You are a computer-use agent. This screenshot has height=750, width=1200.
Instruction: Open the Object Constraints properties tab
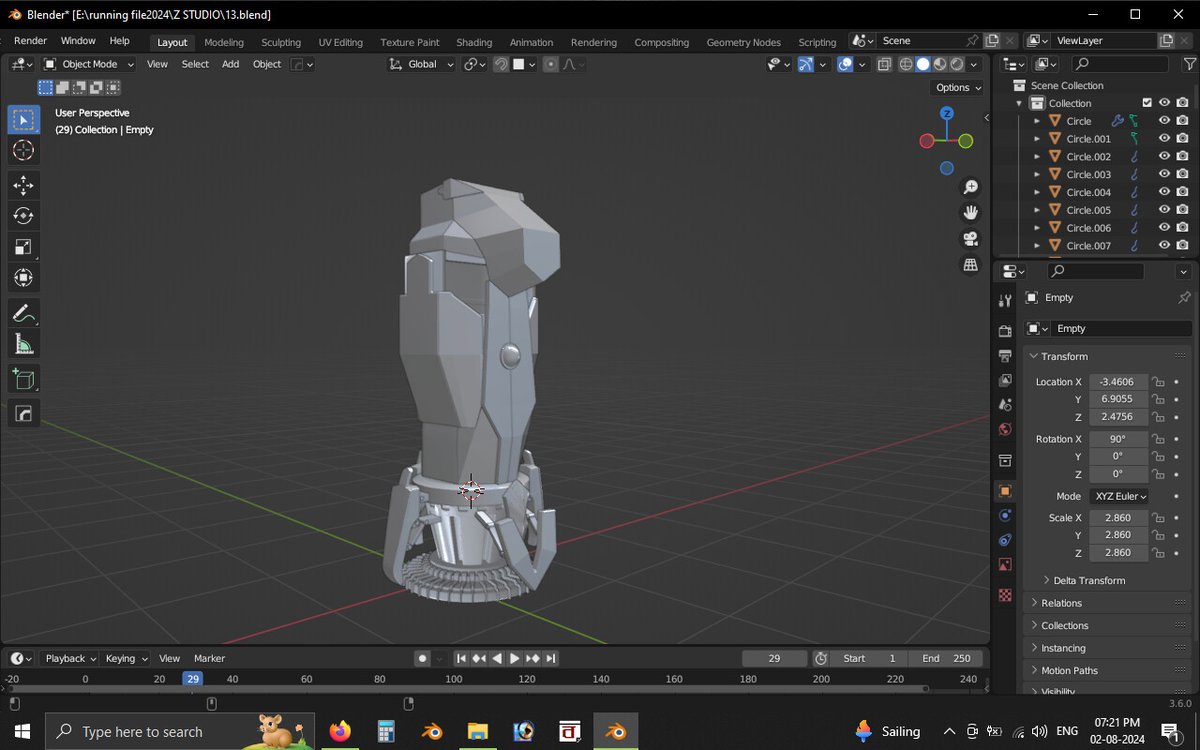tap(1005, 540)
